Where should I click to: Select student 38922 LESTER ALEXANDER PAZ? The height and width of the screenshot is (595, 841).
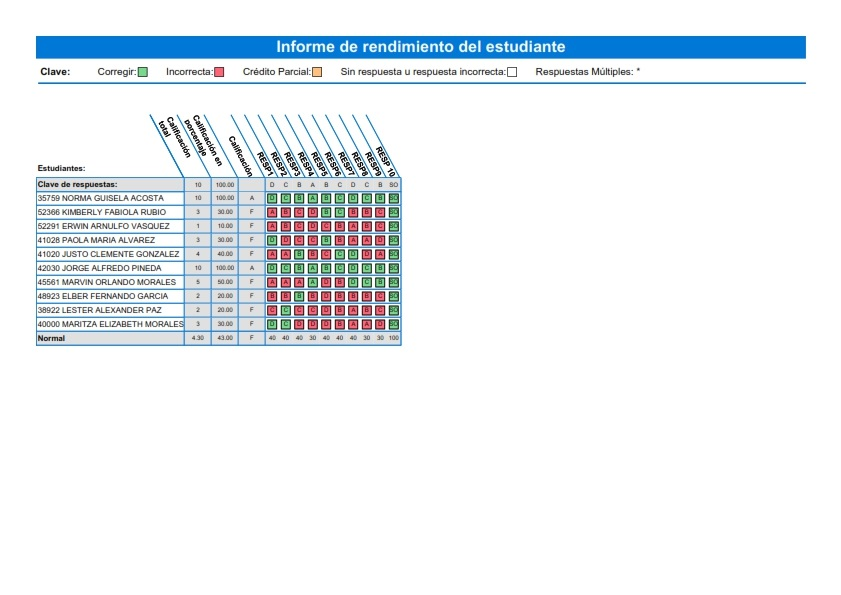click(99, 310)
